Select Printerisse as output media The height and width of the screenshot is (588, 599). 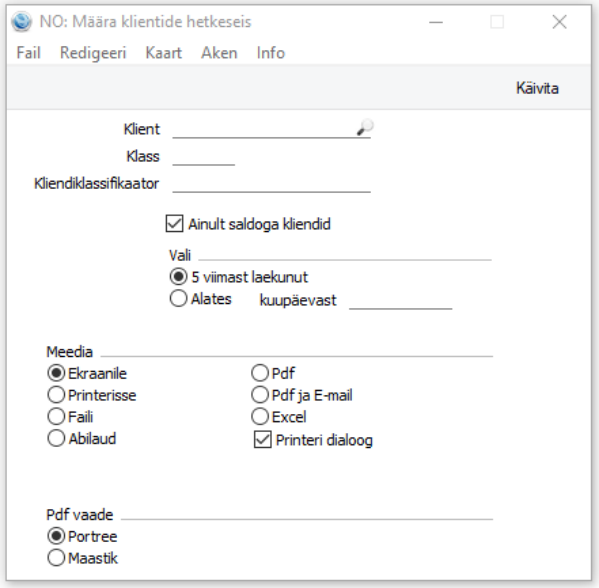click(x=56, y=395)
